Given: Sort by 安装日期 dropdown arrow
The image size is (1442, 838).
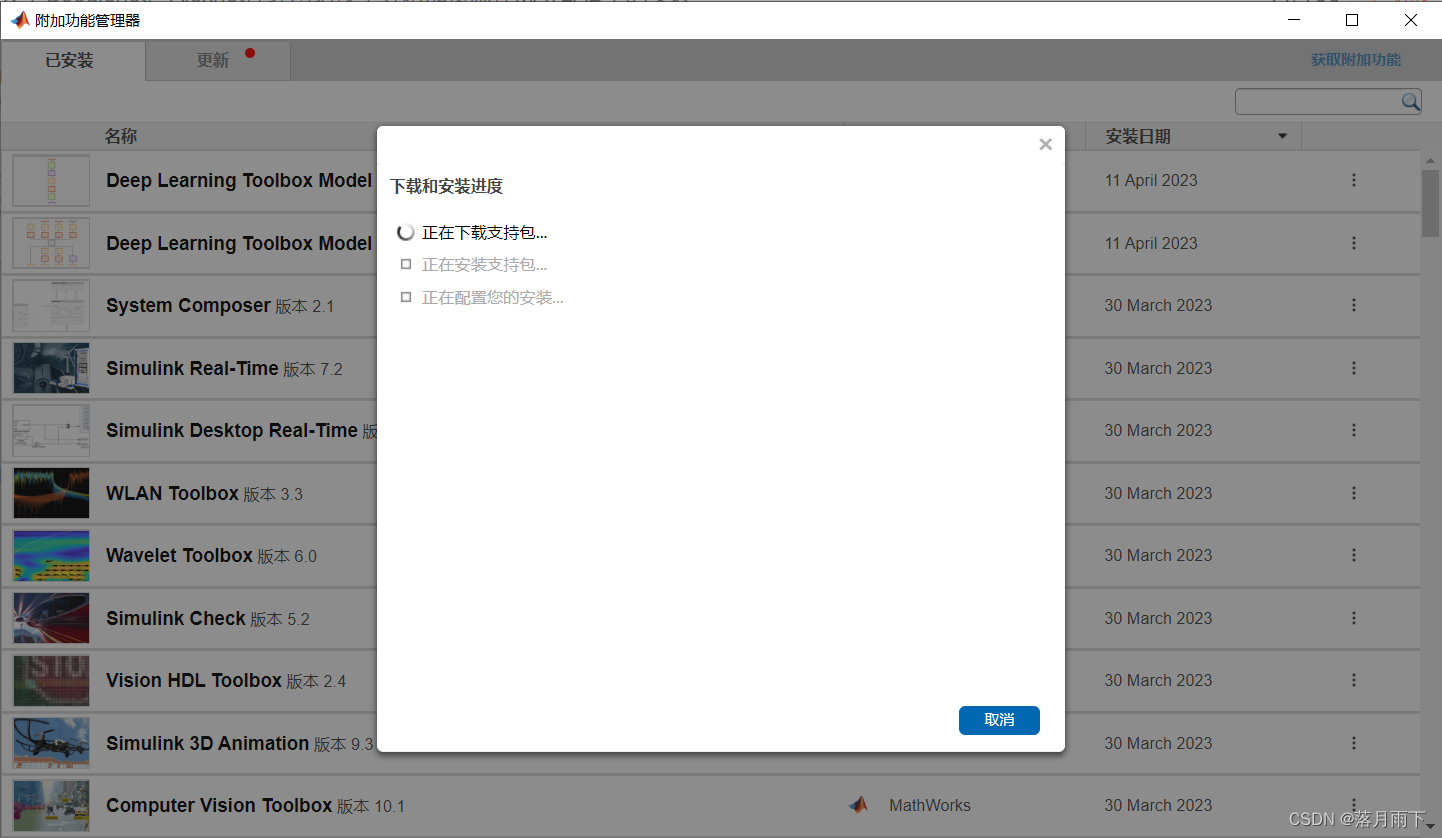Looking at the screenshot, I should click(1282, 136).
